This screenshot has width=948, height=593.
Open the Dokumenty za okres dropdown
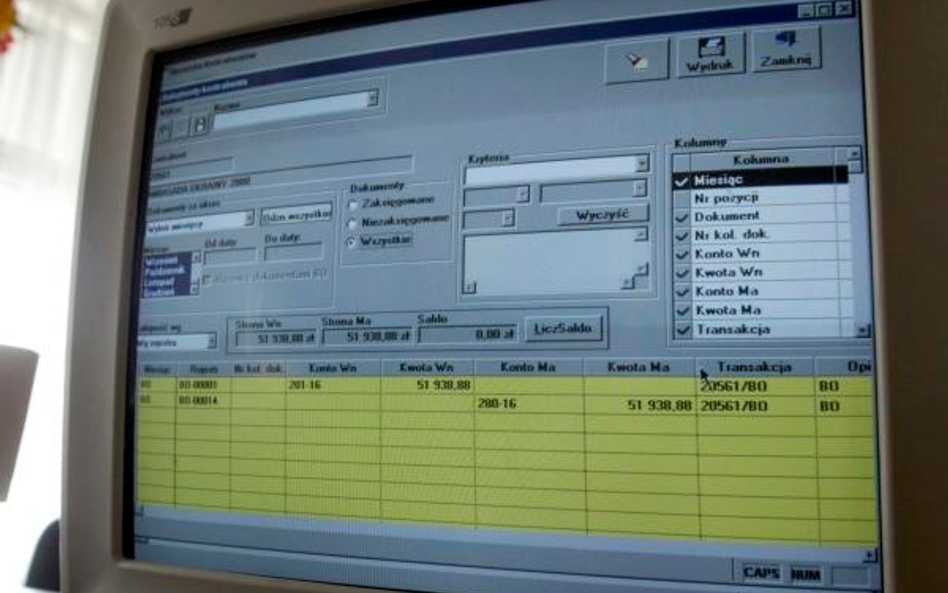(248, 218)
